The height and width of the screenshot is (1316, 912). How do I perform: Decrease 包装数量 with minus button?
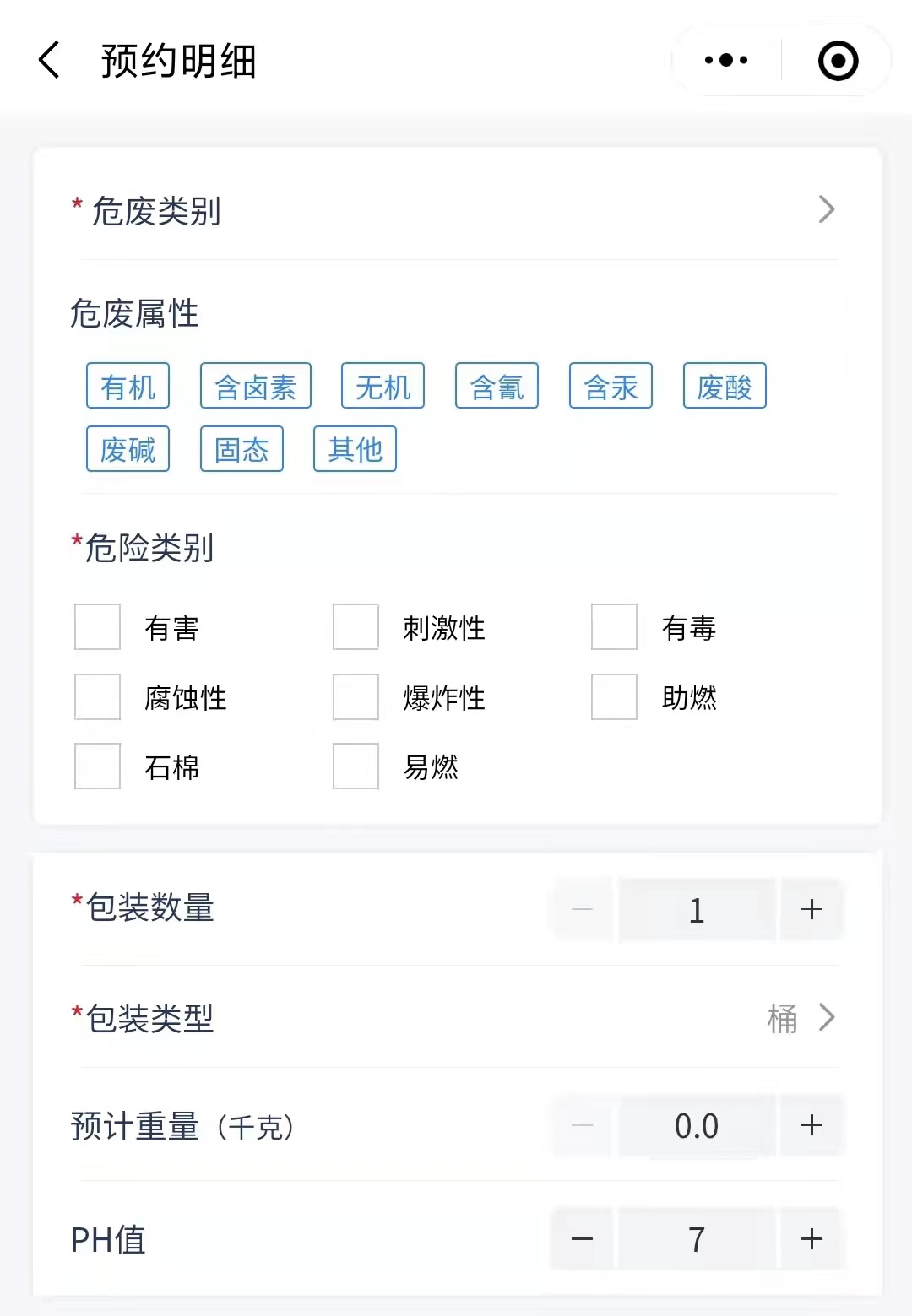(x=582, y=909)
